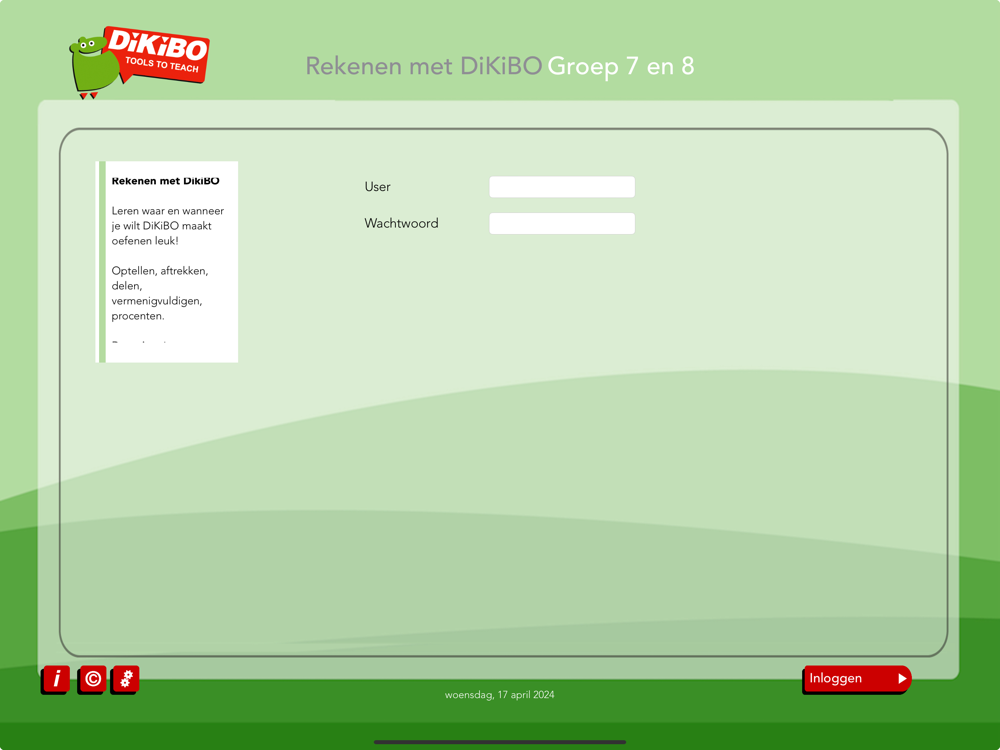Open the red info icon
This screenshot has width=1000, height=750.
click(x=56, y=679)
